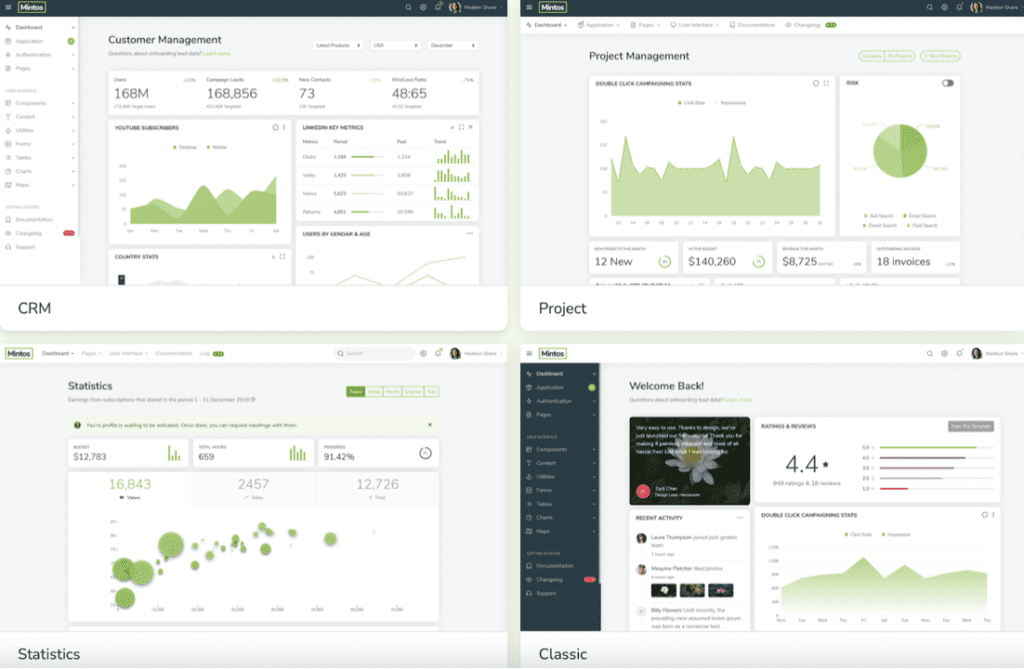This screenshot has width=1024, height=669.
Task: Click search icon in CRM panel header
Action: click(408, 7)
